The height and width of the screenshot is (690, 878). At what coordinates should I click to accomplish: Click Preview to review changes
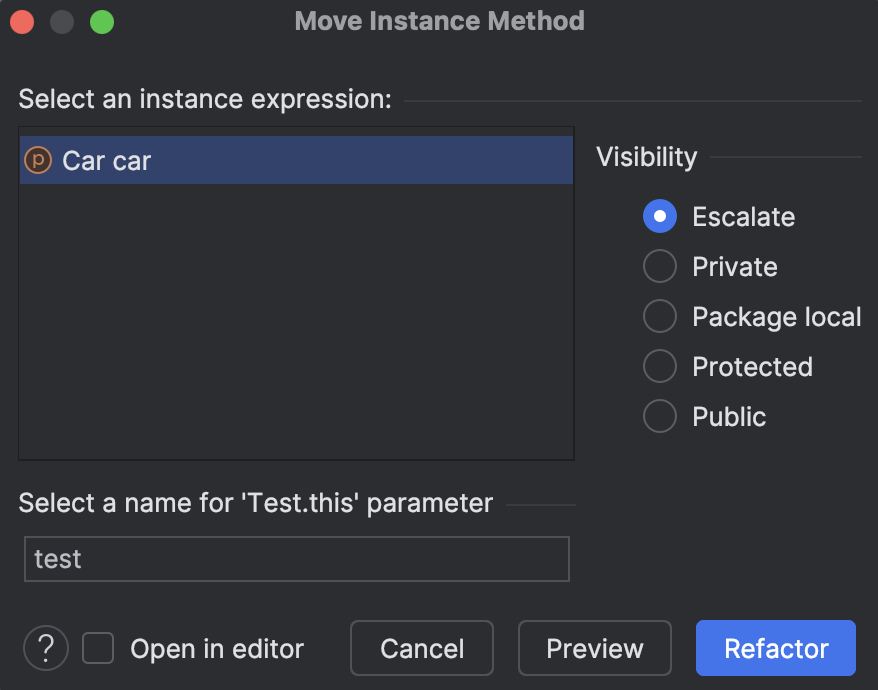pos(594,648)
